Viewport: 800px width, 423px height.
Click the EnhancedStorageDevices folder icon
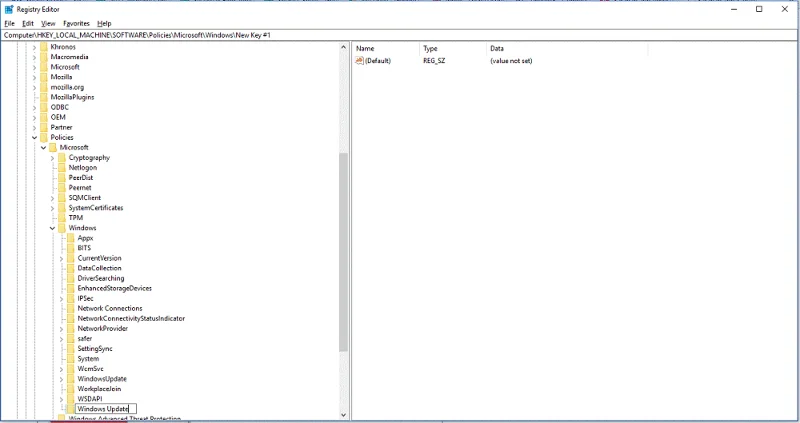point(71,288)
